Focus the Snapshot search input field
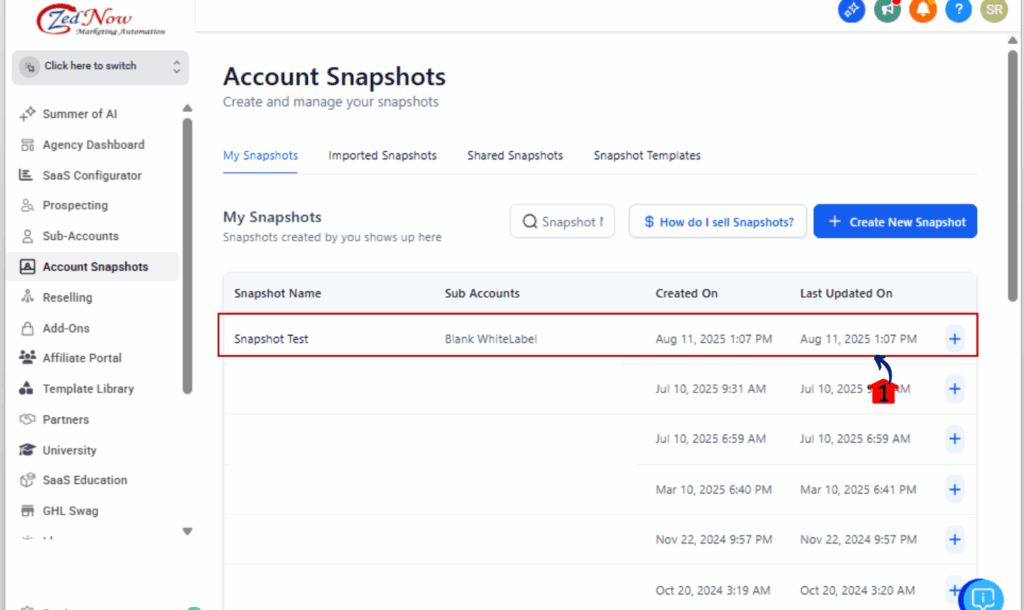1024x610 pixels. click(562, 221)
